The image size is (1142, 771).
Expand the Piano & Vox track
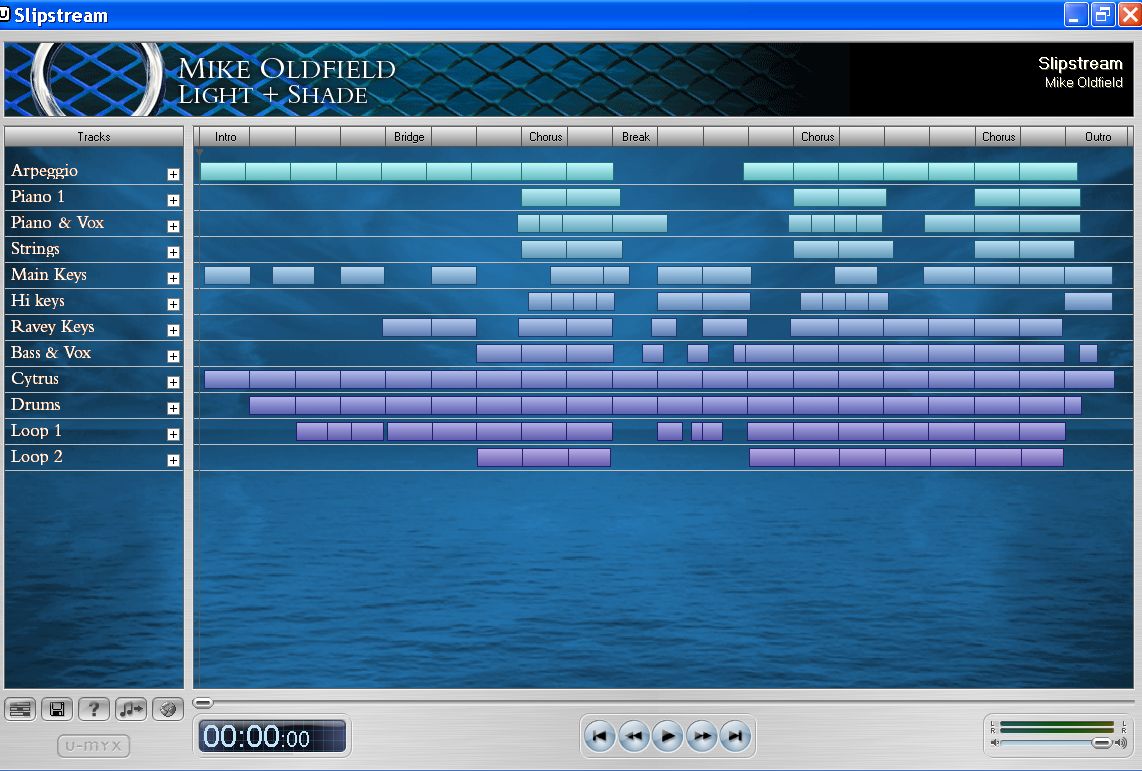173,226
